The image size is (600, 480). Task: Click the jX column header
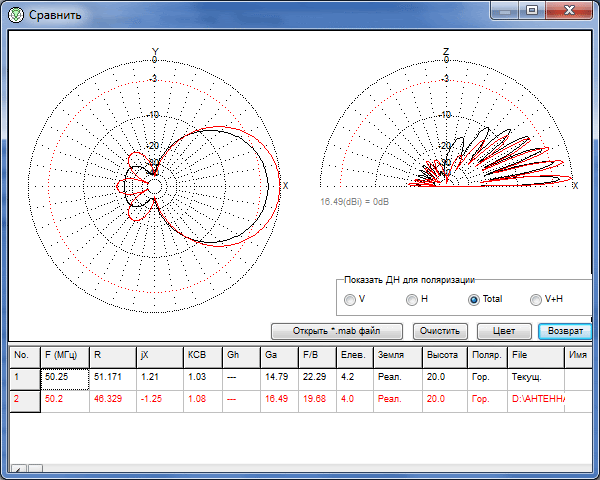pyautogui.click(x=160, y=357)
